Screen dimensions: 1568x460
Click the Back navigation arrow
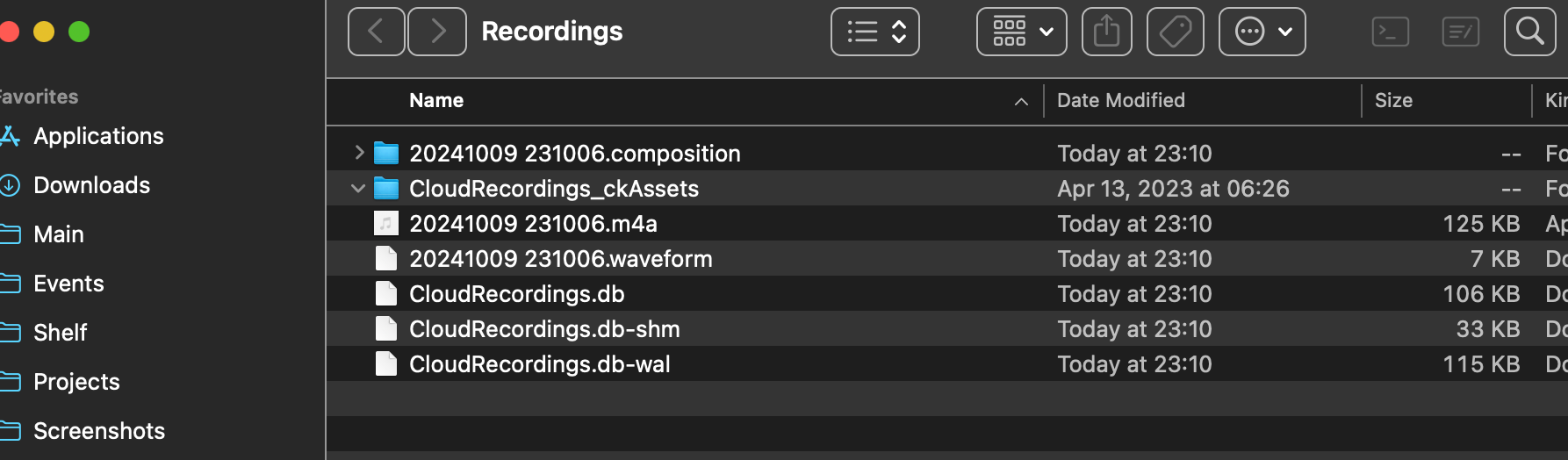click(x=376, y=32)
